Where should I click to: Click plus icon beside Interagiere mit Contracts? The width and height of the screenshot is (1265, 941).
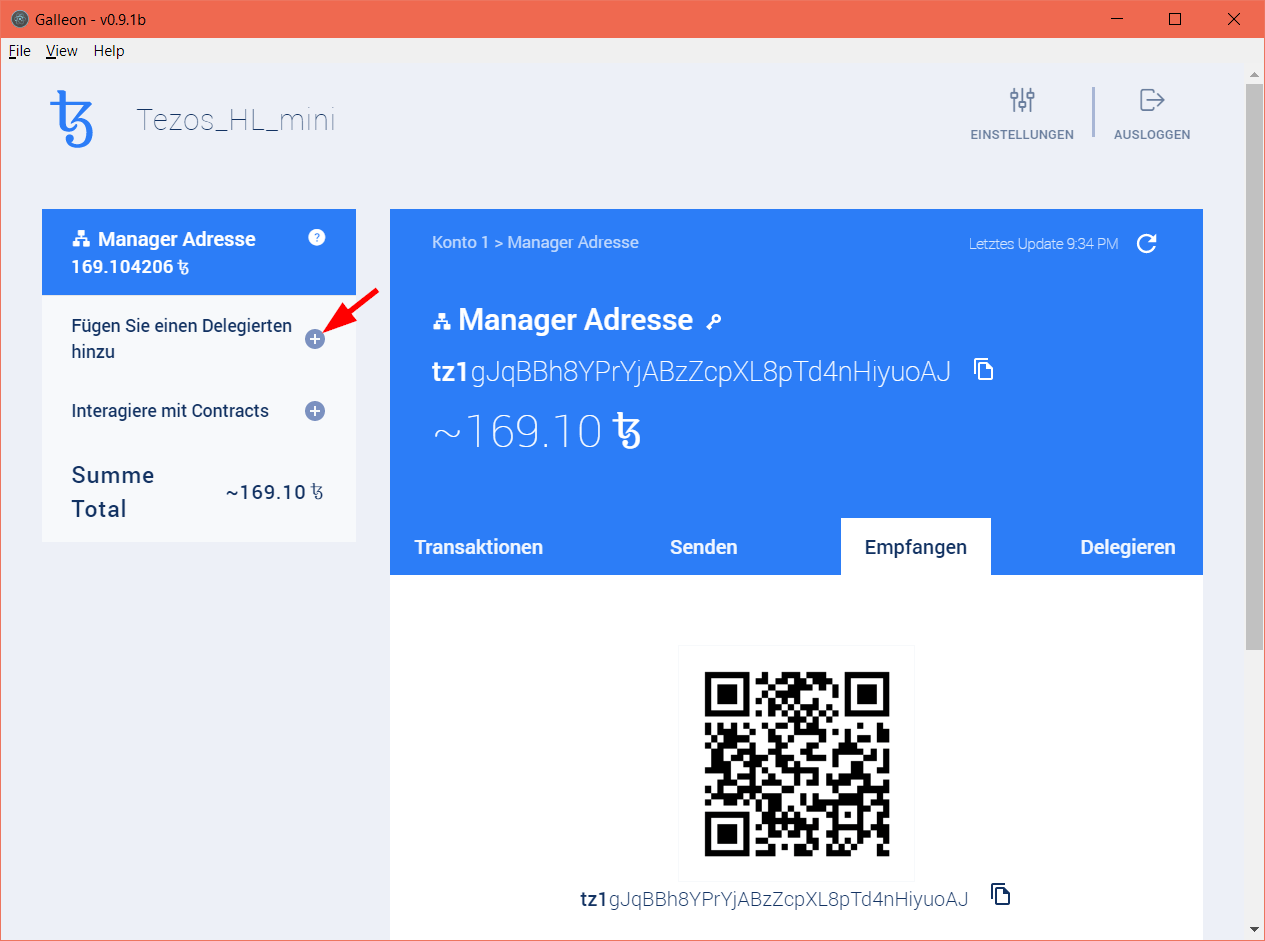(315, 411)
